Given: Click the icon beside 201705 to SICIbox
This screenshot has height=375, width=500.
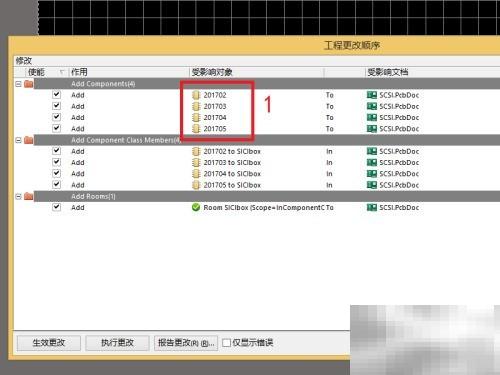Looking at the screenshot, I should 196,185.
